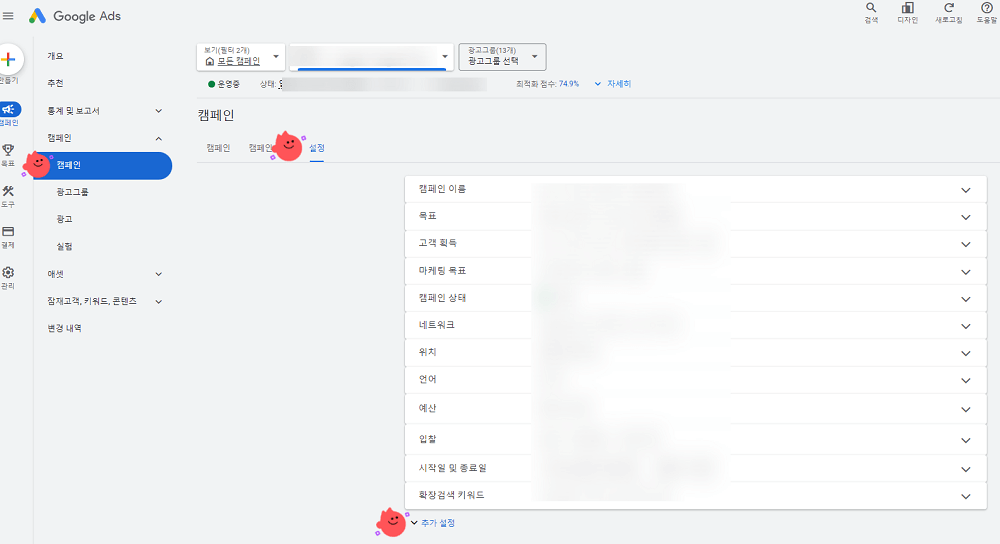Switch to the first 캠페인 tab
The image size is (1000, 544).
[218, 148]
